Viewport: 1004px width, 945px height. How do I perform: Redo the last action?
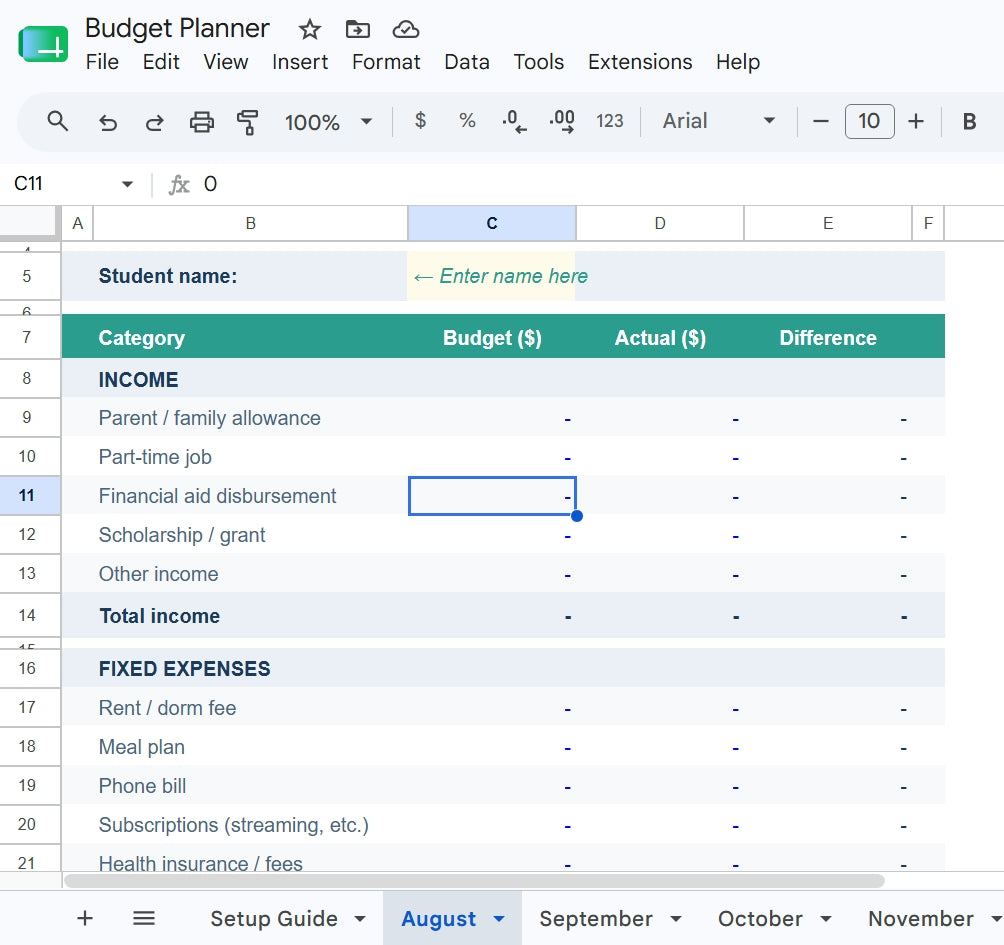coord(154,122)
